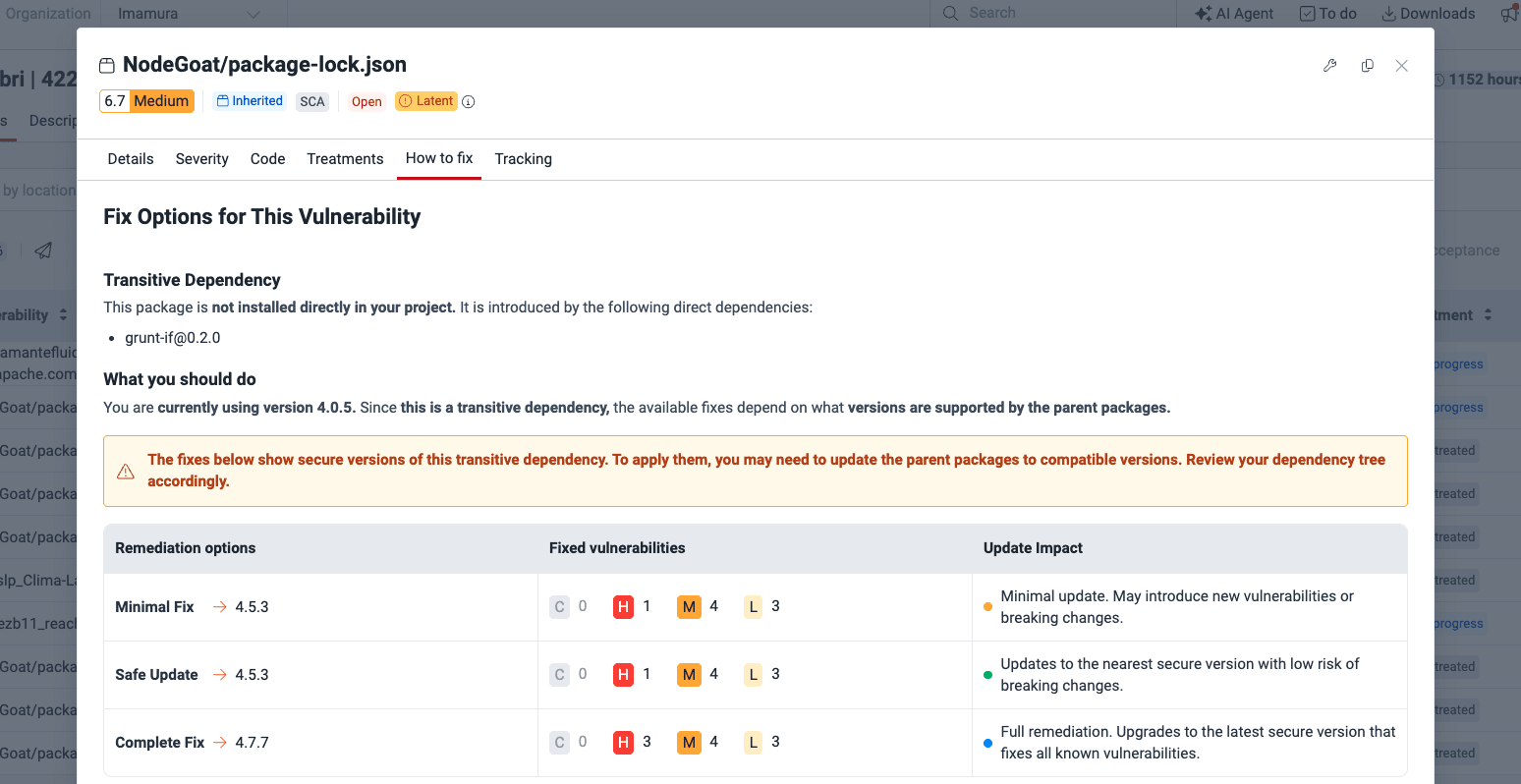This screenshot has width=1521, height=784.
Task: Click the Minimal Fix arrow icon
Action: [x=220, y=607]
